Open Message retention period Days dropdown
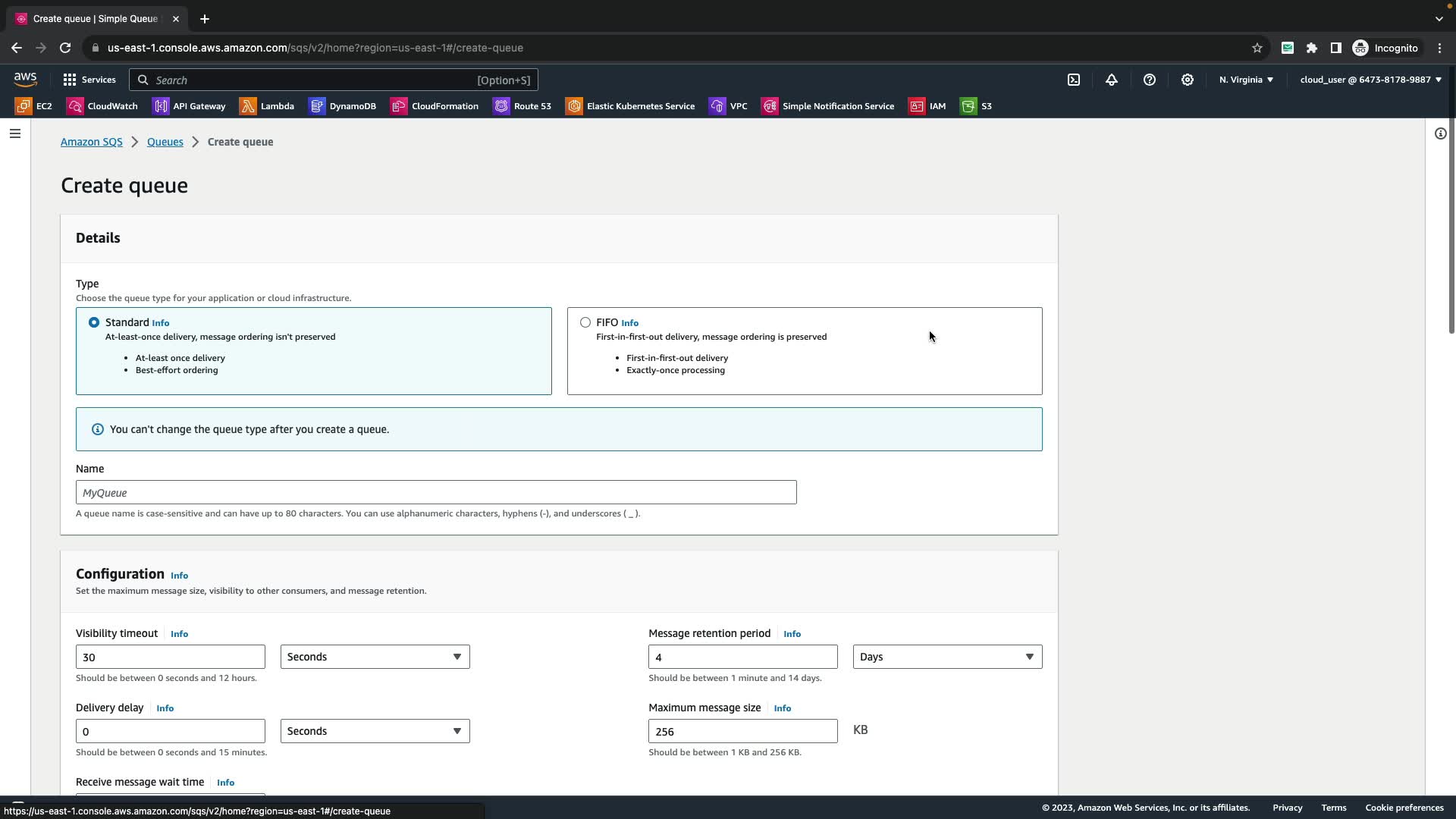This screenshot has height=819, width=1456. coord(947,657)
